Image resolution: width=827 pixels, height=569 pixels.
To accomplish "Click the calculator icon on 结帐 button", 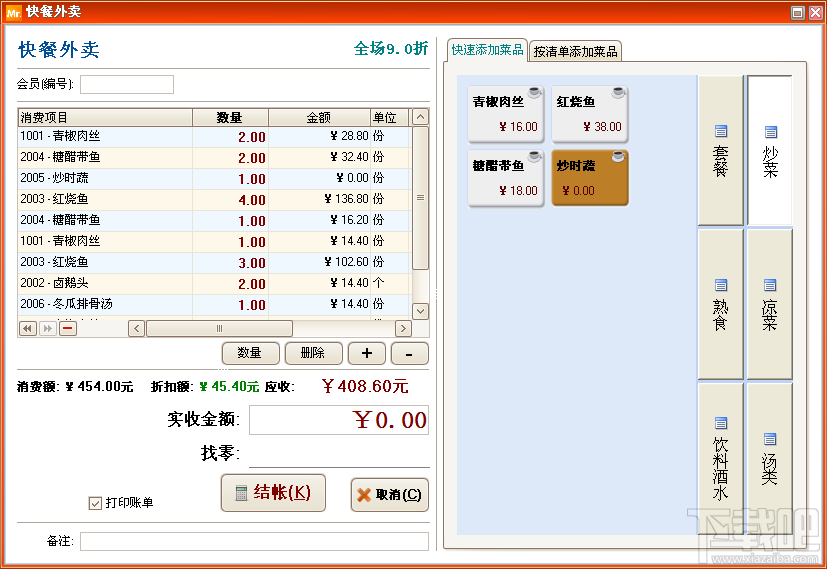I will (241, 493).
